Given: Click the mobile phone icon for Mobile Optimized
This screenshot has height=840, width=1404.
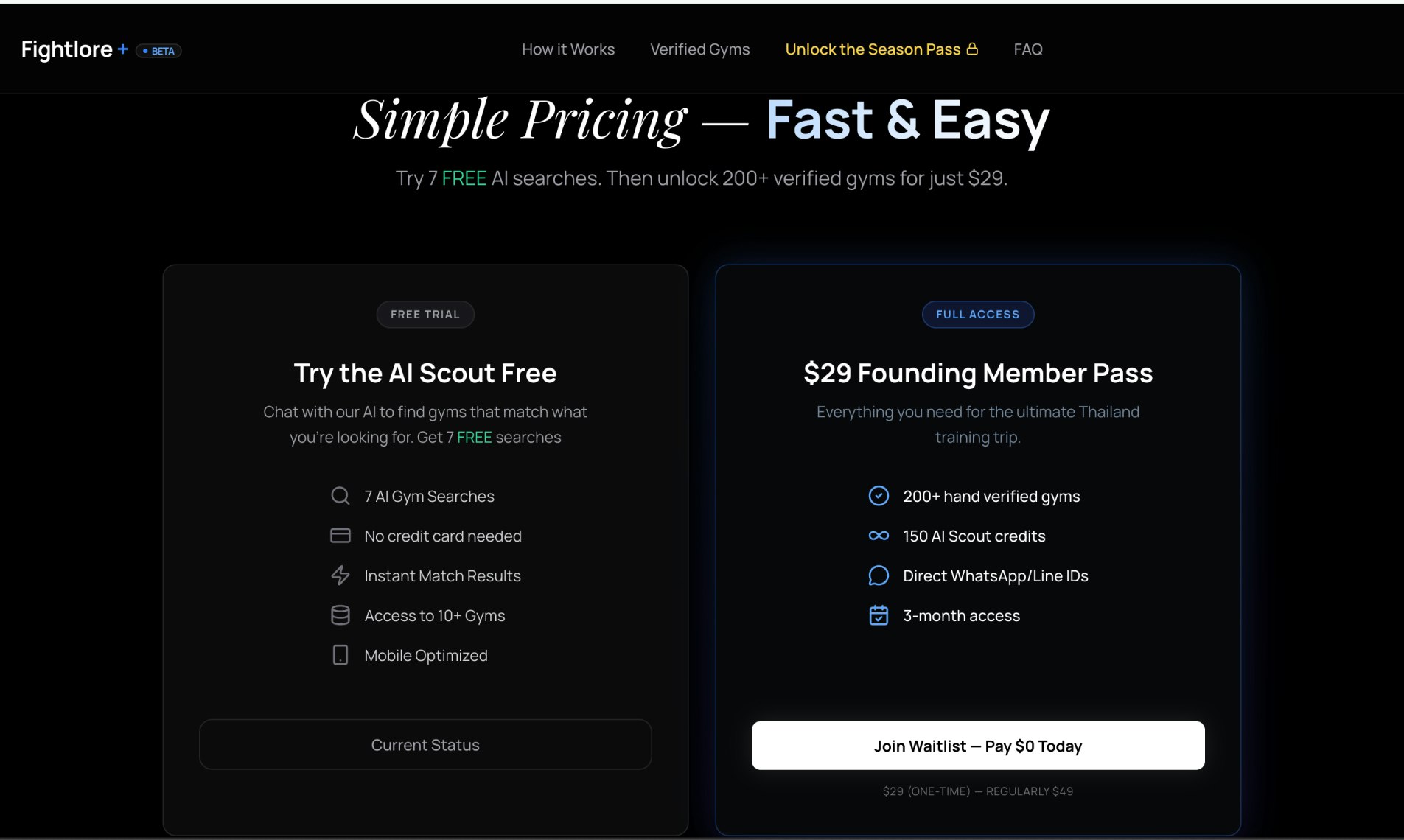Looking at the screenshot, I should [340, 655].
